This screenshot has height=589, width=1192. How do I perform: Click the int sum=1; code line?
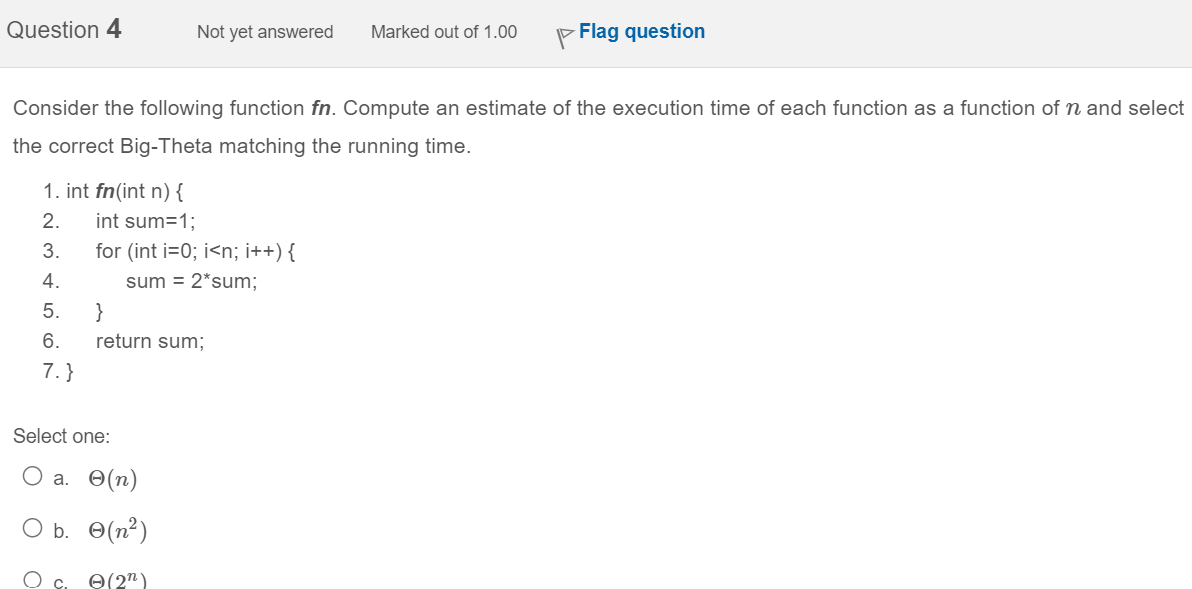[146, 221]
